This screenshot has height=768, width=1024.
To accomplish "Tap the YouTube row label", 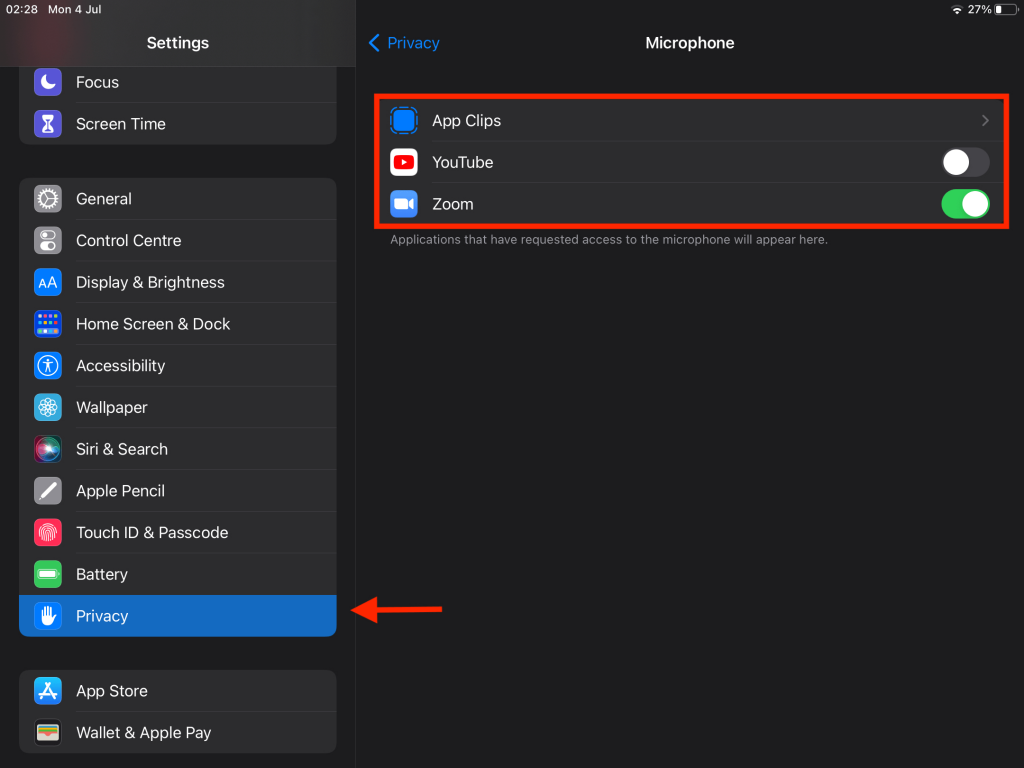I will (x=462, y=163).
